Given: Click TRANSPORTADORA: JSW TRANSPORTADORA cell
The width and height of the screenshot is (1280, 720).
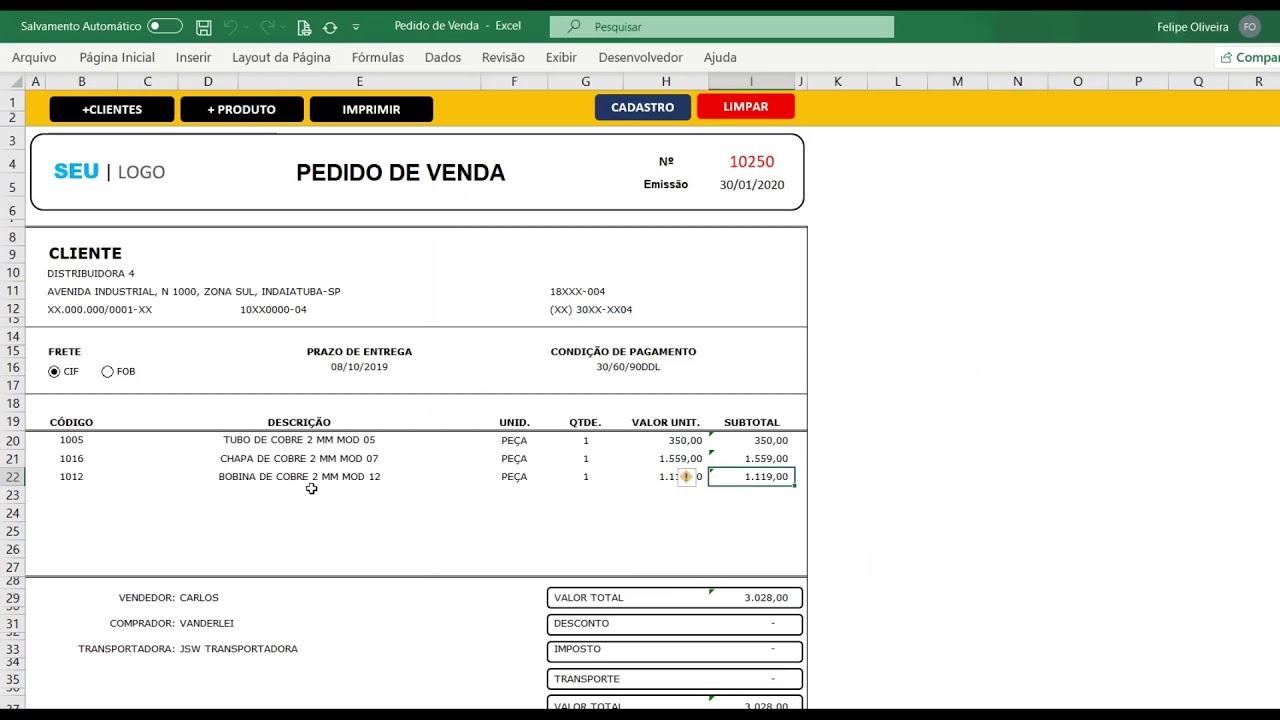Looking at the screenshot, I should point(188,649).
